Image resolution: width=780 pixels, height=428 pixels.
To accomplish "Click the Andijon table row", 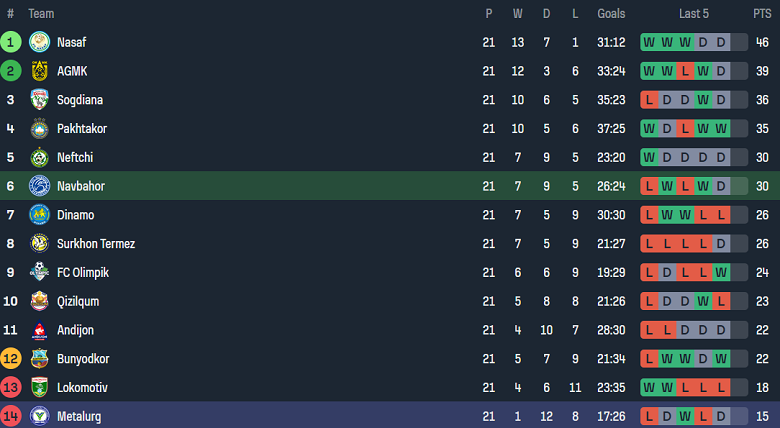I will tap(390, 330).
